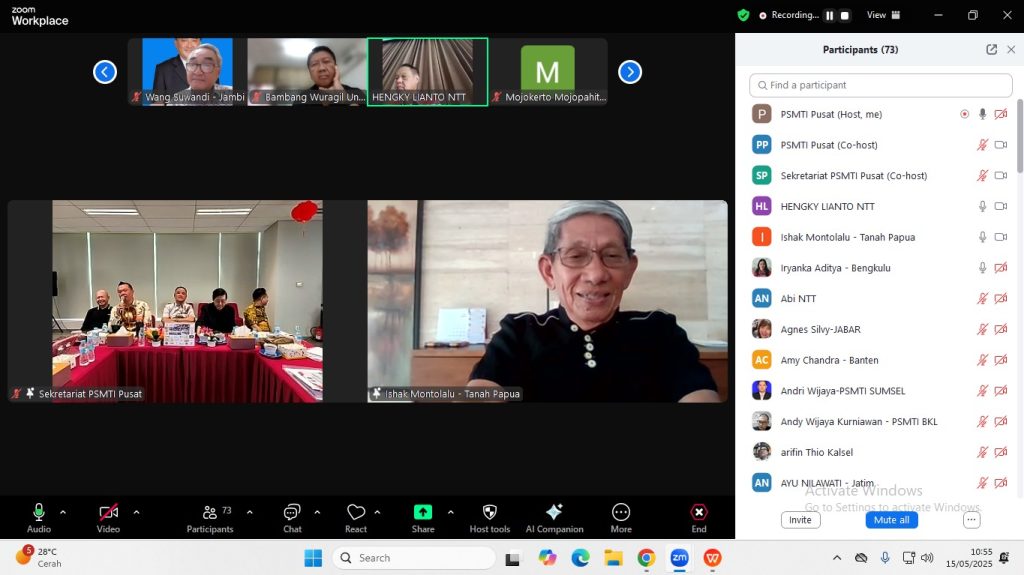Show hidden system tray icons
Image resolution: width=1024 pixels, height=575 pixels.
(x=837, y=558)
